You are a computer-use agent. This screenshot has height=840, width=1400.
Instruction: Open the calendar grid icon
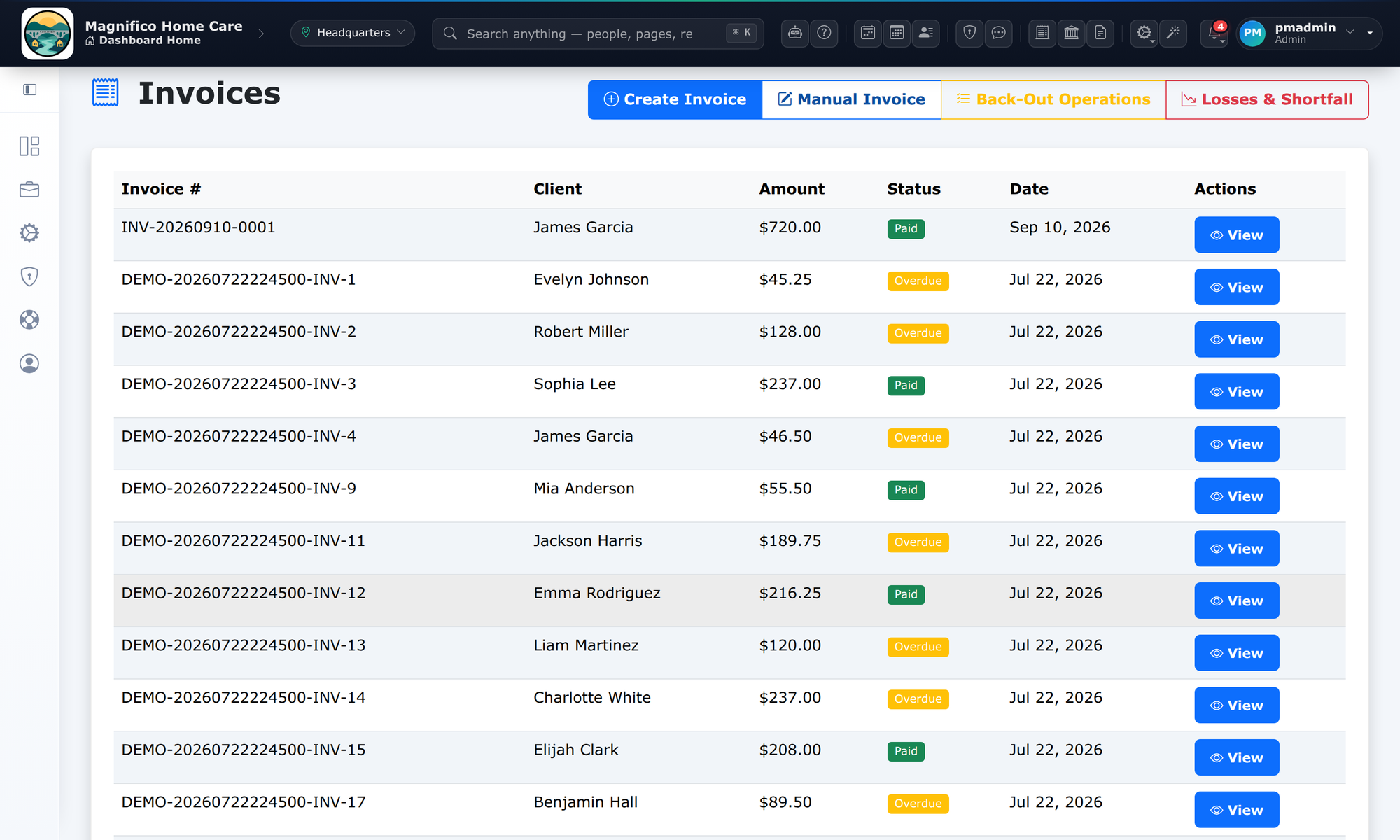[897, 33]
